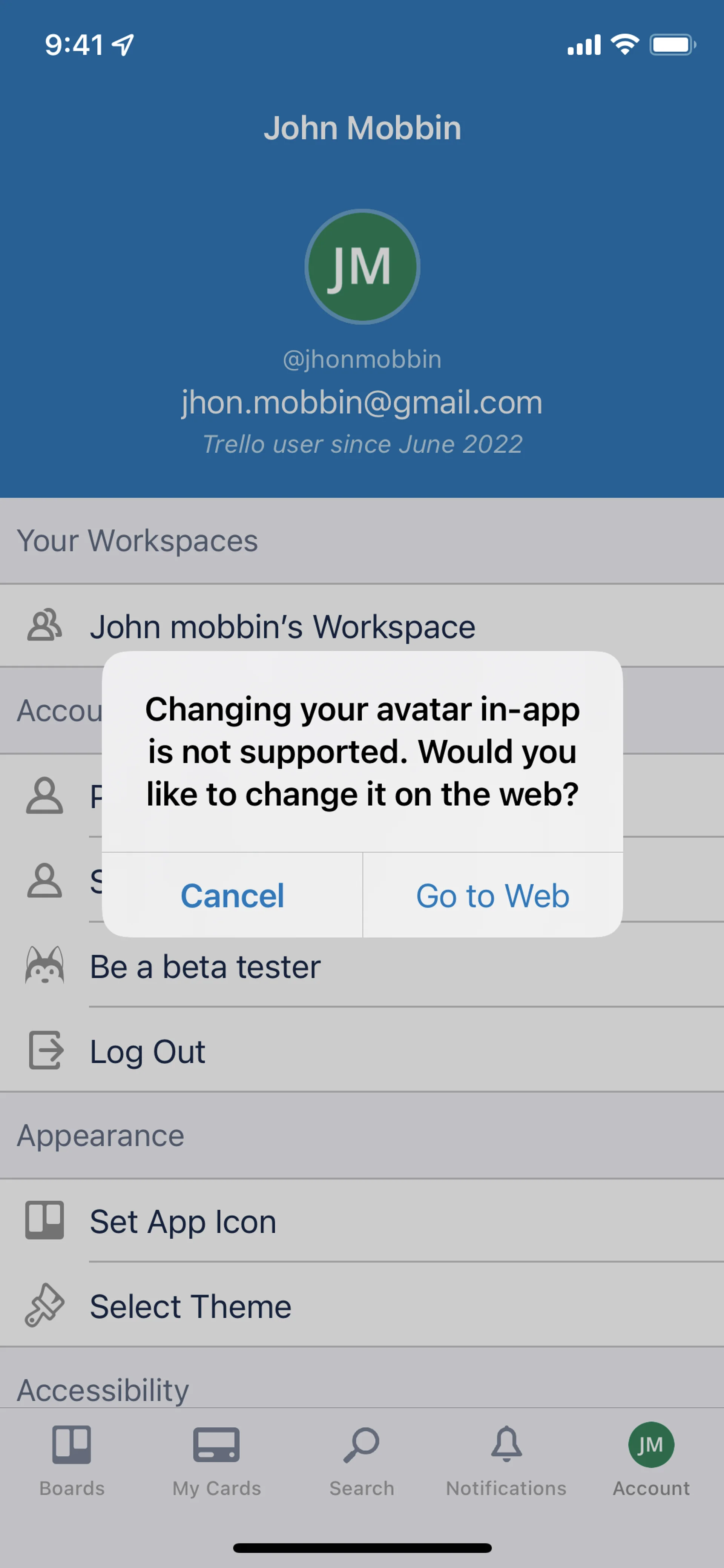Tap the Select Theme paintbrush icon
Viewport: 724px width, 1568px height.
pos(44,1305)
